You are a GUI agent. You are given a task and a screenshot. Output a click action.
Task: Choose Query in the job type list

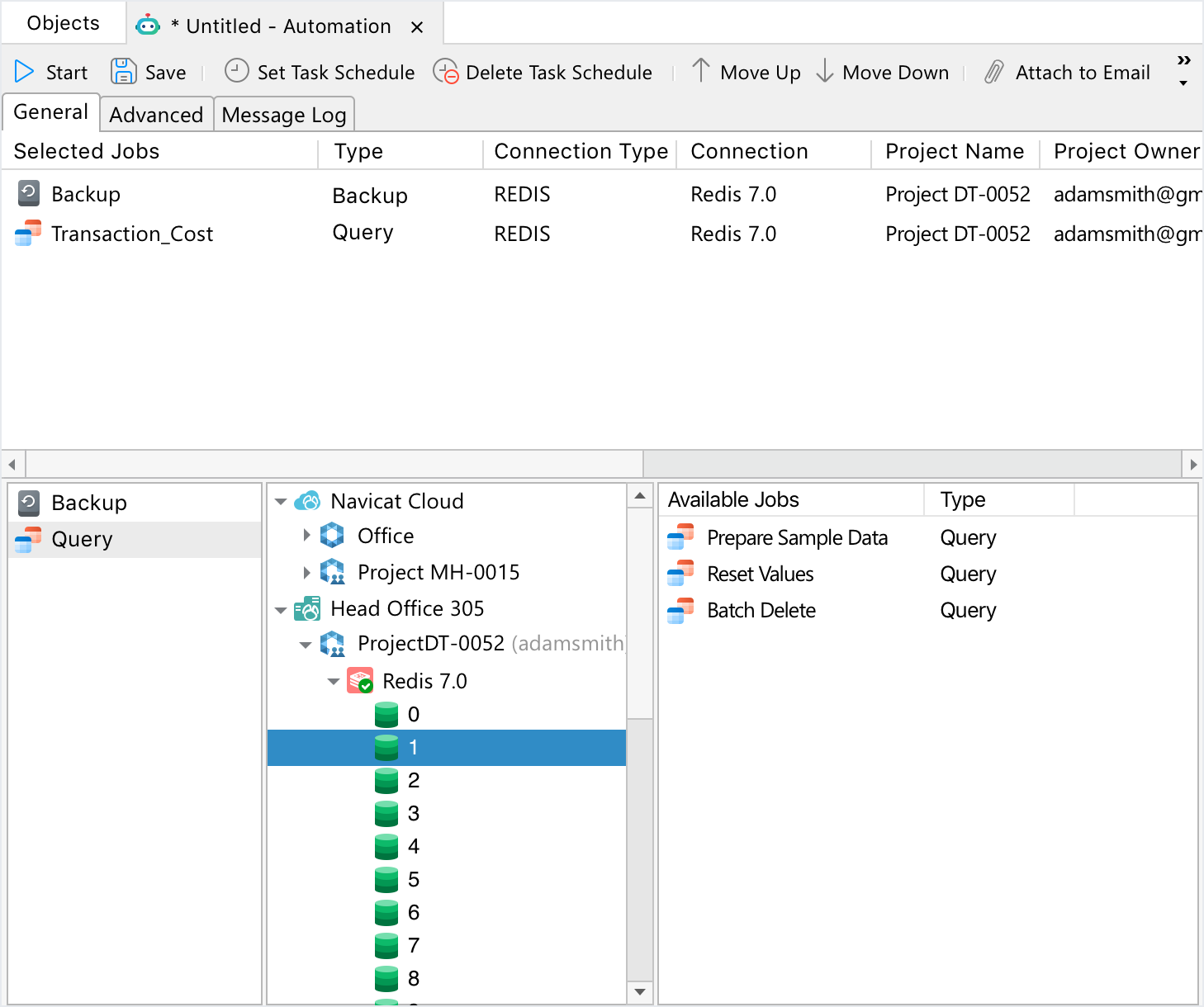tap(135, 540)
